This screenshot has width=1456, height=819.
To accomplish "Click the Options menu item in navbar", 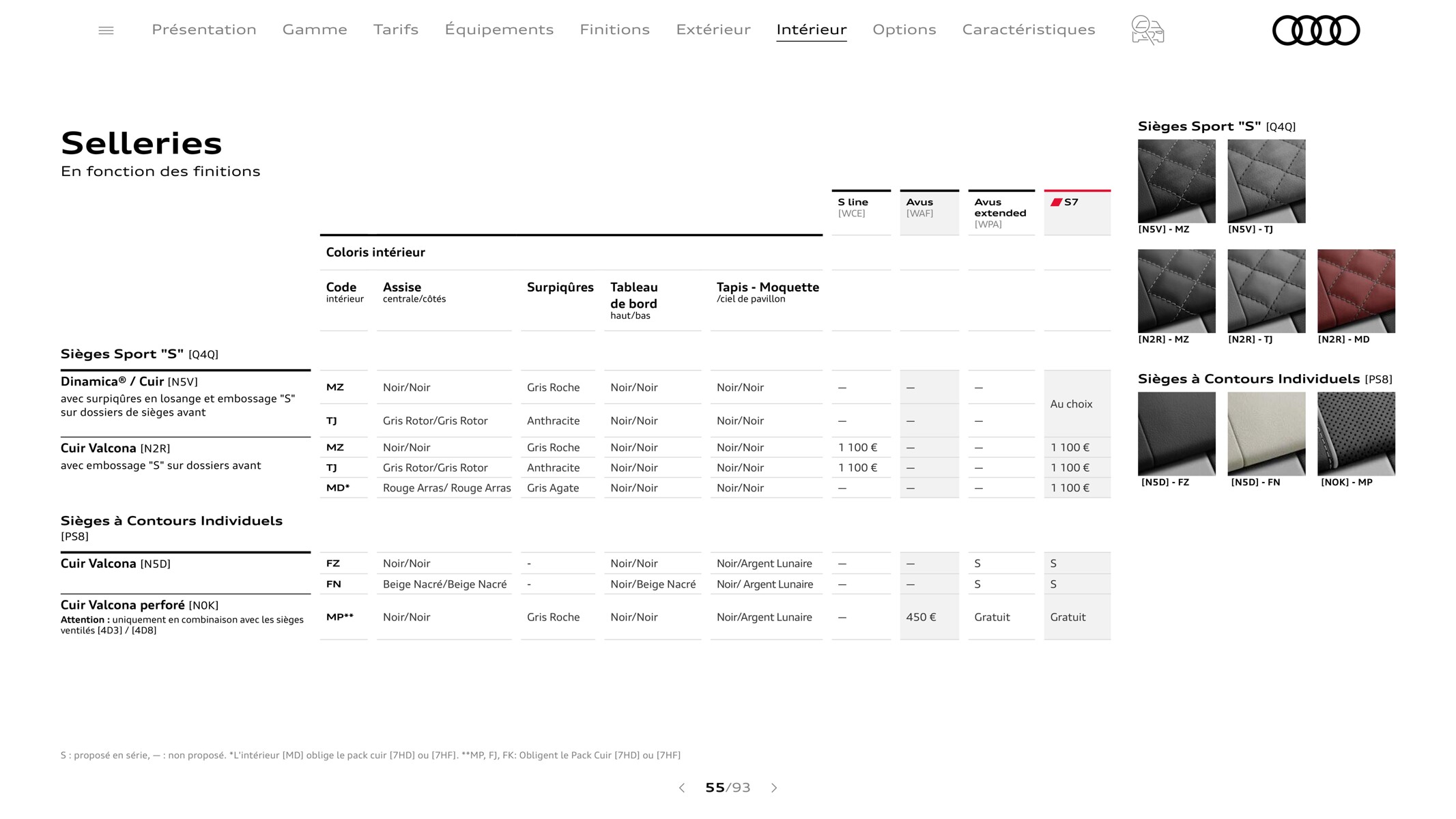I will click(904, 29).
